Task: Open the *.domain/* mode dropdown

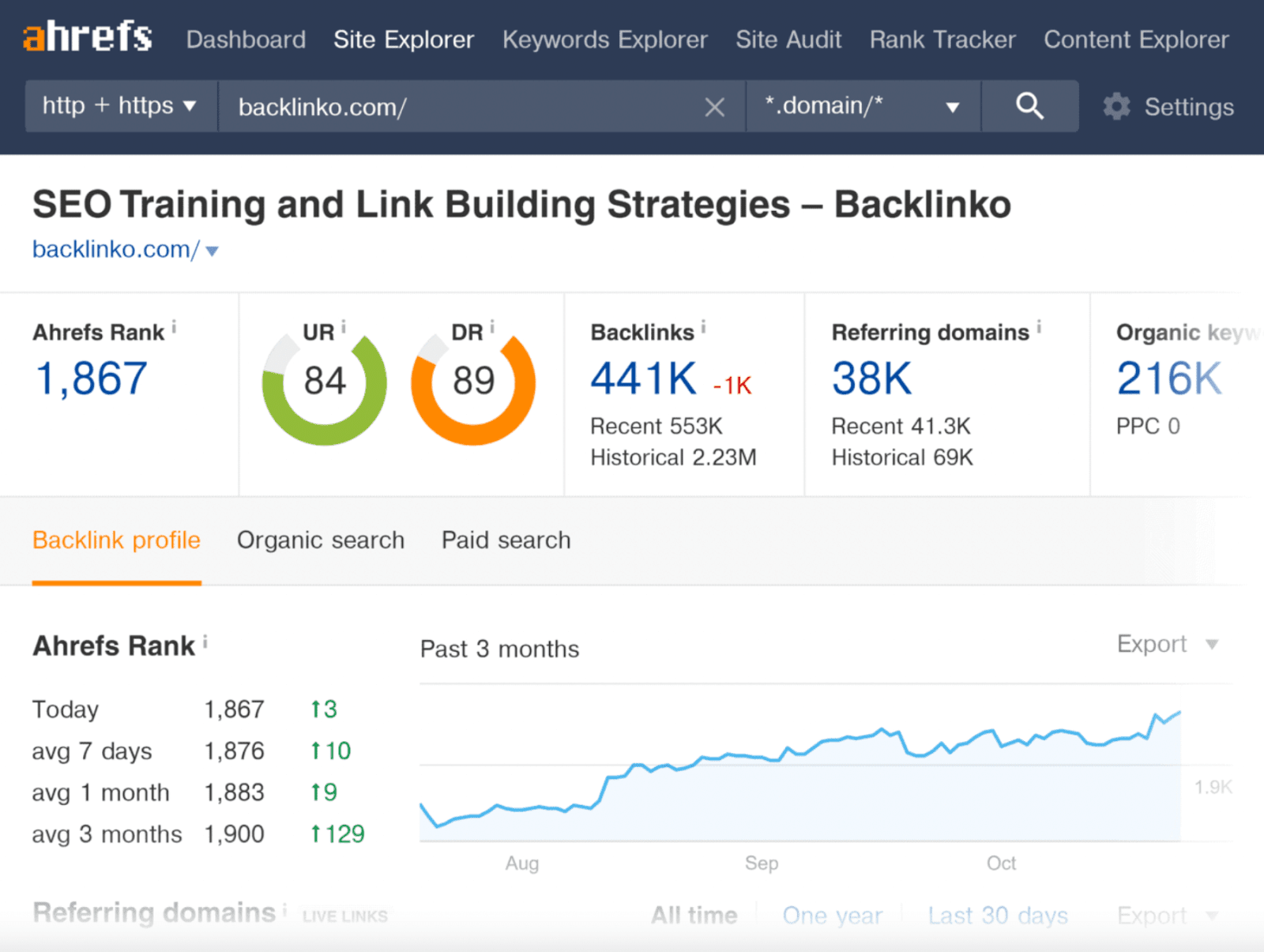Action: (x=863, y=106)
